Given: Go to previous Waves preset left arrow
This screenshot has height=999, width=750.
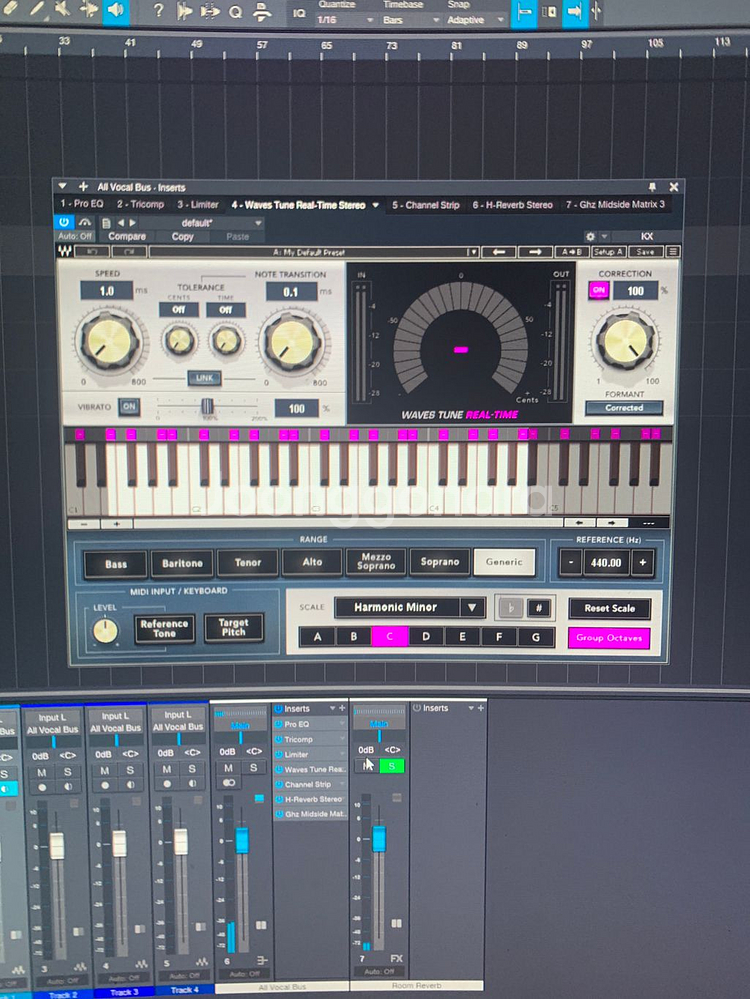Looking at the screenshot, I should point(499,252).
